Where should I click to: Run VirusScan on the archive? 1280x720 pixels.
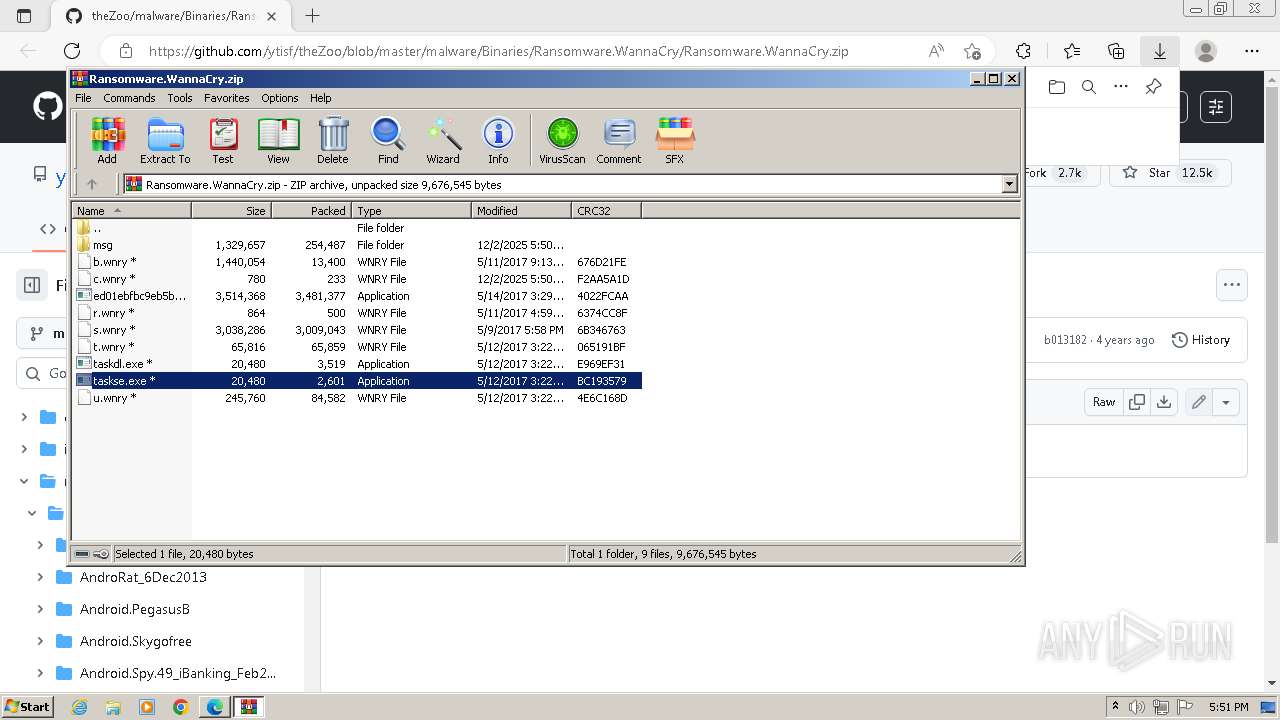562,140
